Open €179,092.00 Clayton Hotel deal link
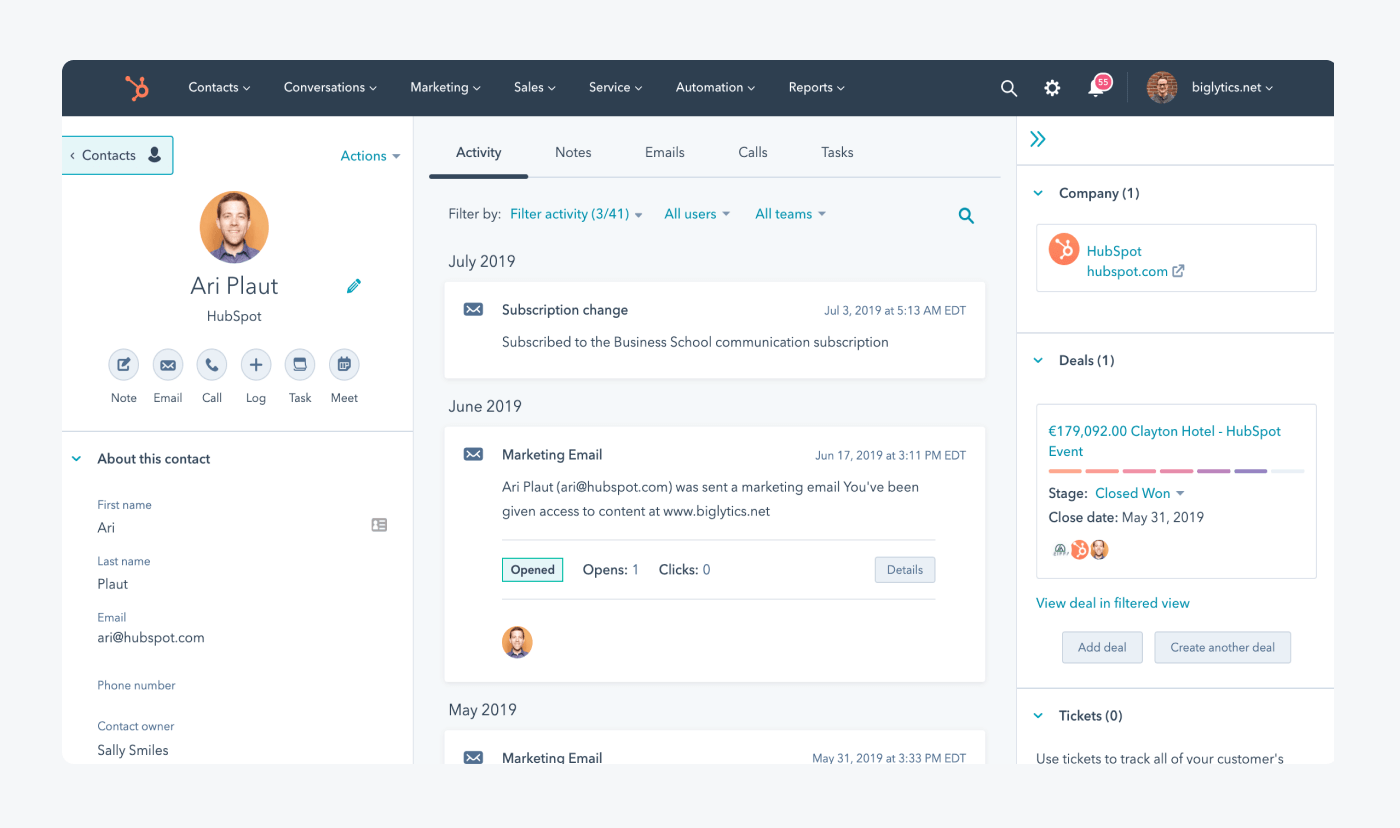This screenshot has width=1400, height=828. (1165, 441)
